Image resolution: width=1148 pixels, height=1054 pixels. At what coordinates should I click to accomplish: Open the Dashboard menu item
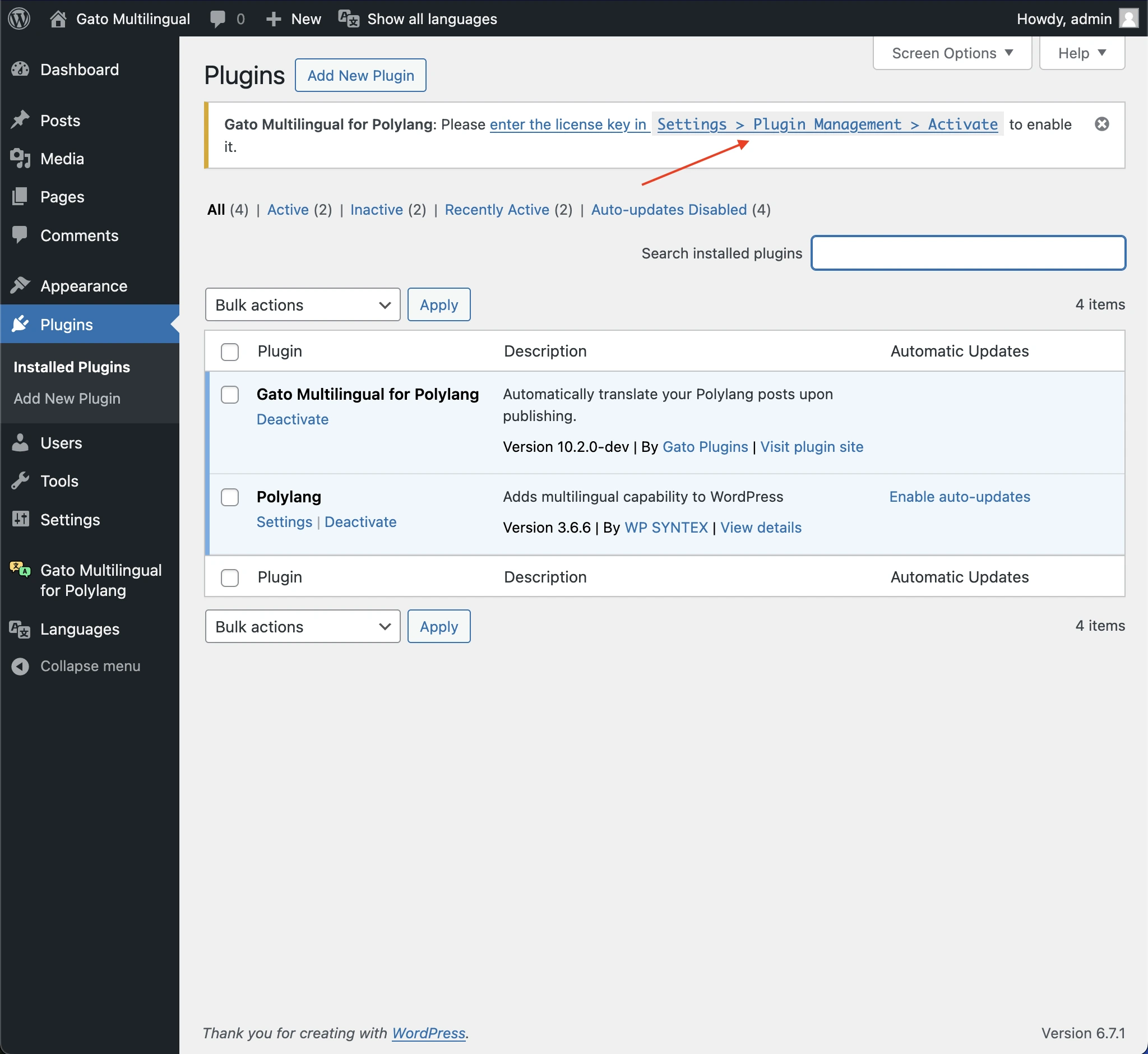(79, 69)
